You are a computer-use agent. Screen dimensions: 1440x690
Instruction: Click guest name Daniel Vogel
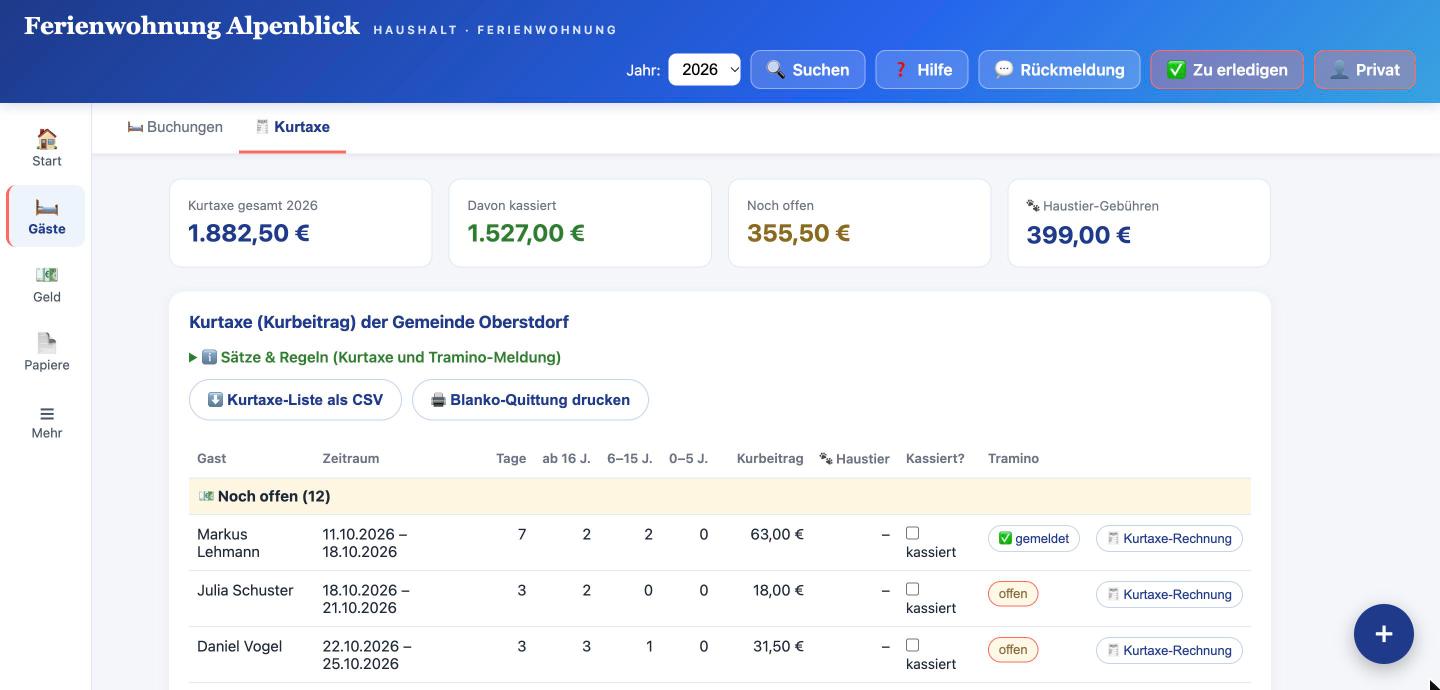(239, 646)
